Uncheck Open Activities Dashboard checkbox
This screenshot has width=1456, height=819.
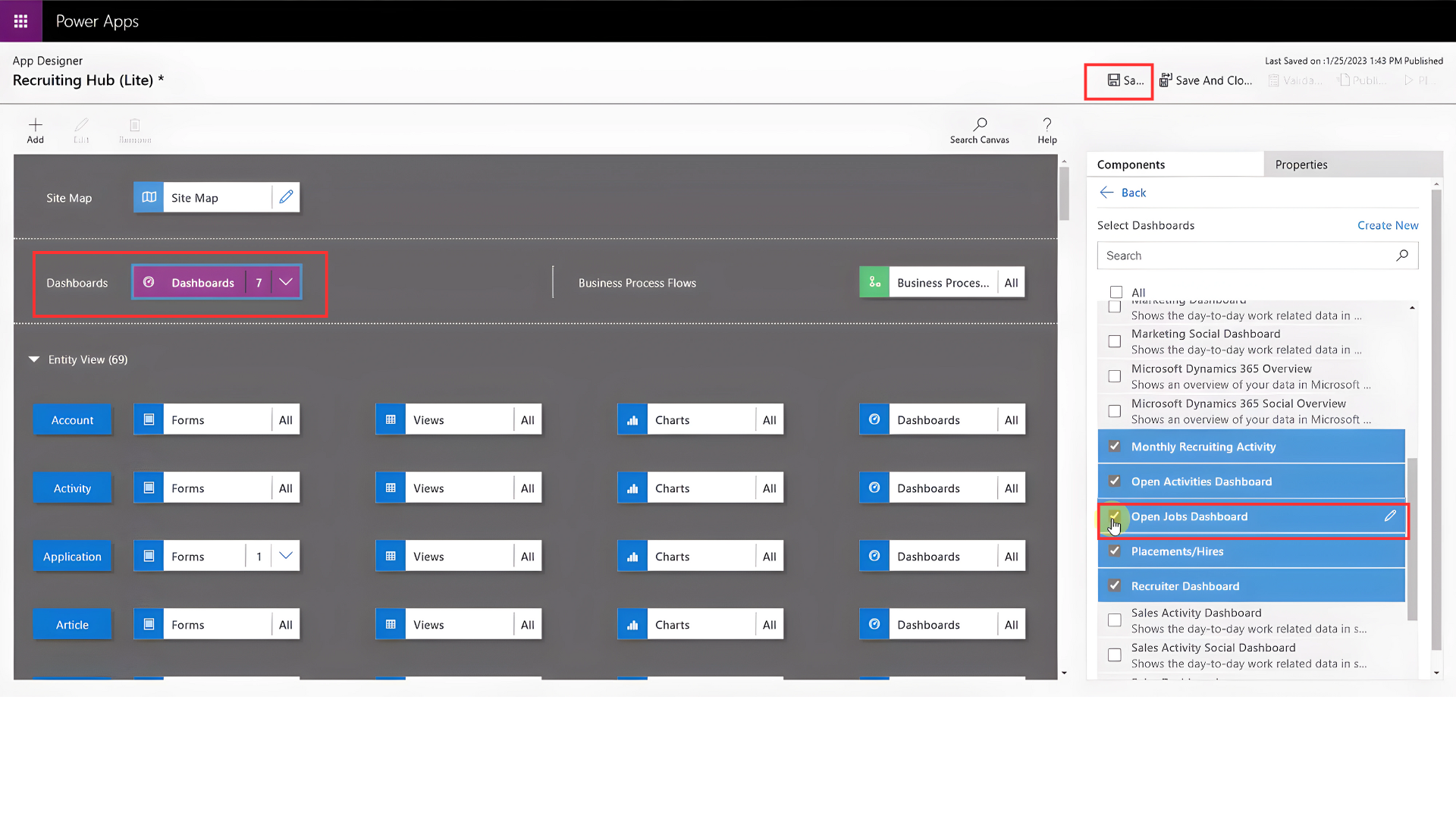coord(1115,481)
